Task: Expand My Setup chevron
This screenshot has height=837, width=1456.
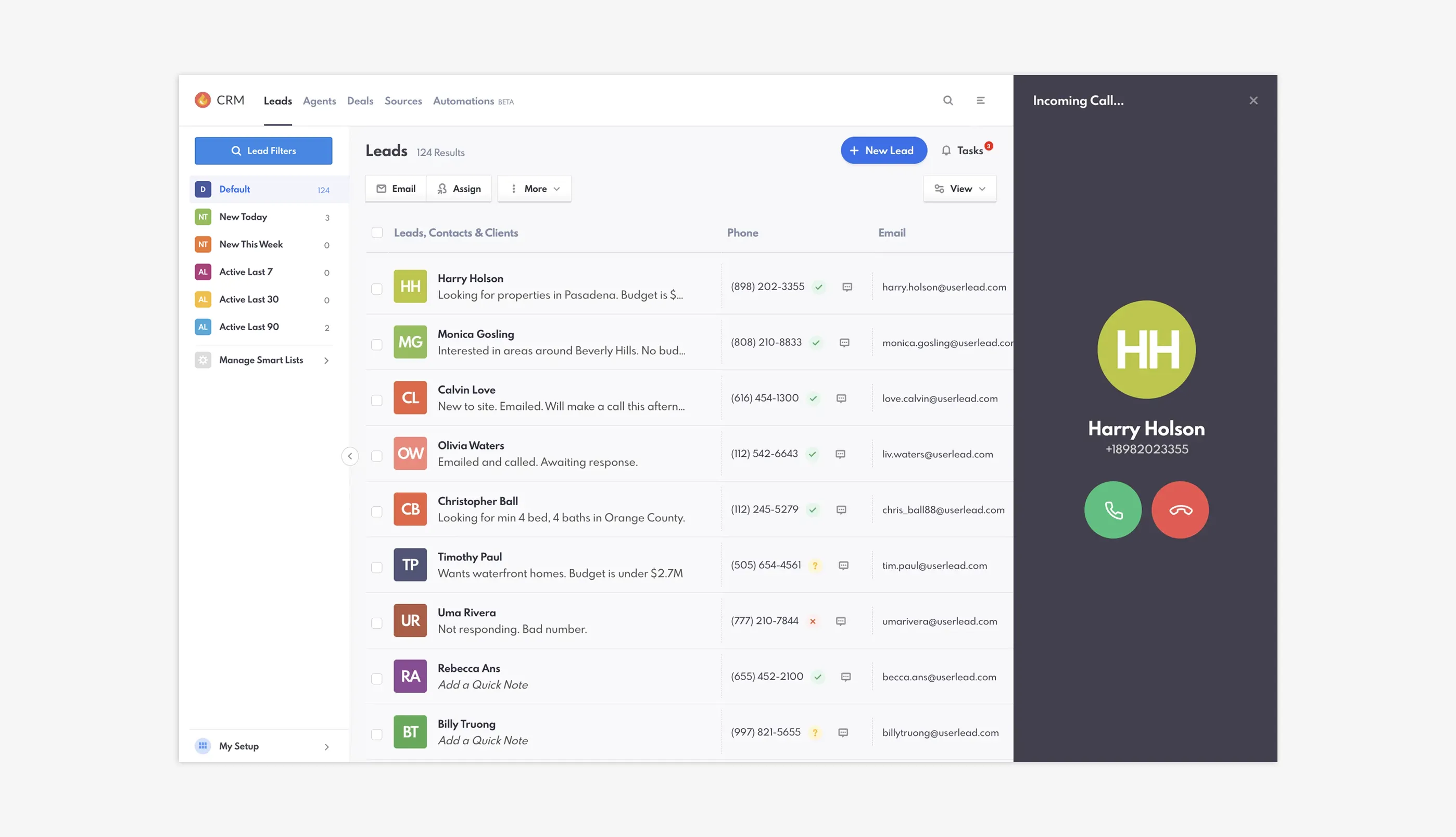Action: click(x=326, y=747)
